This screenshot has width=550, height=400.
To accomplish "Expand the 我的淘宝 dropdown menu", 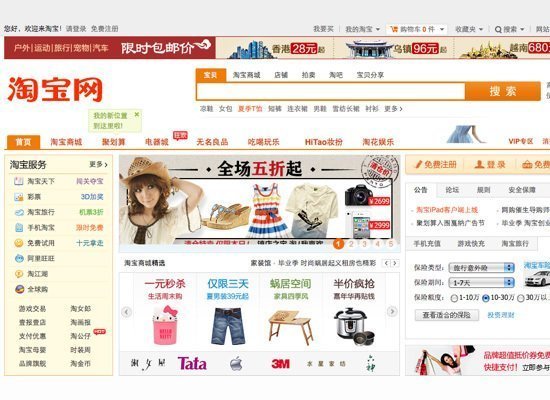I will 362,29.
